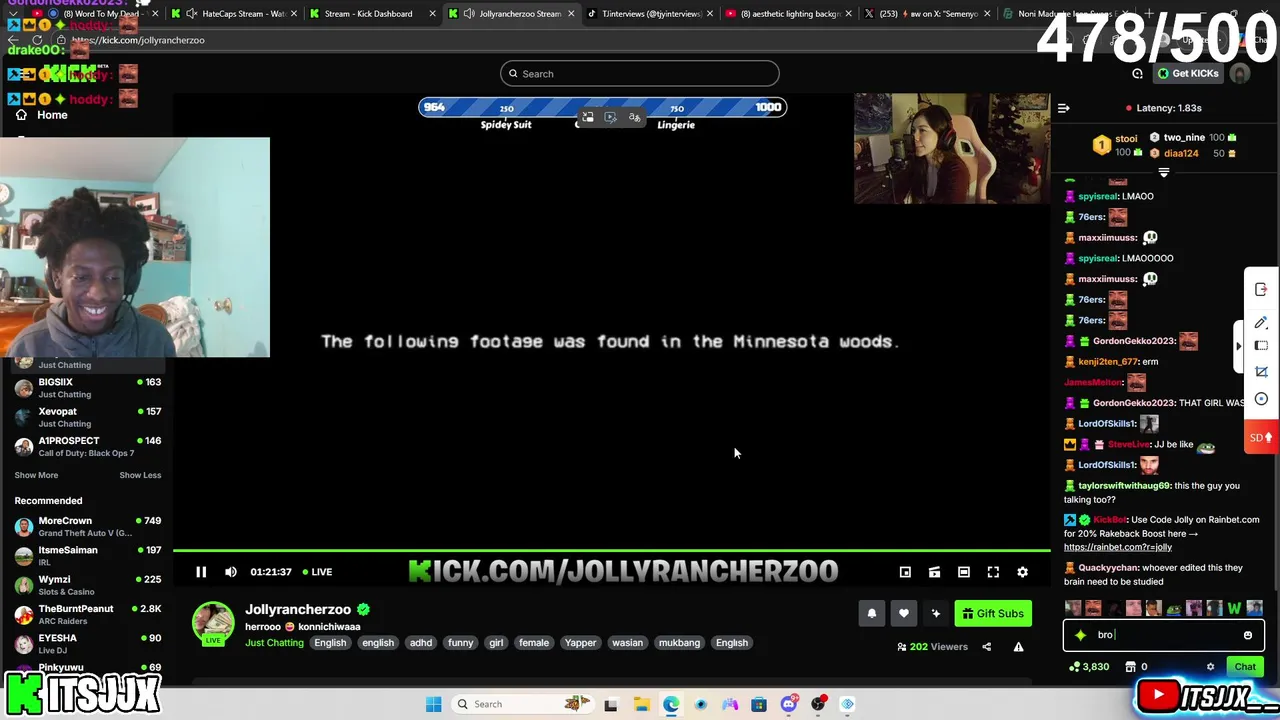Viewport: 1280px width, 720px height.
Task: Expand the gifter leaderboard arrow
Action: [x=1163, y=173]
